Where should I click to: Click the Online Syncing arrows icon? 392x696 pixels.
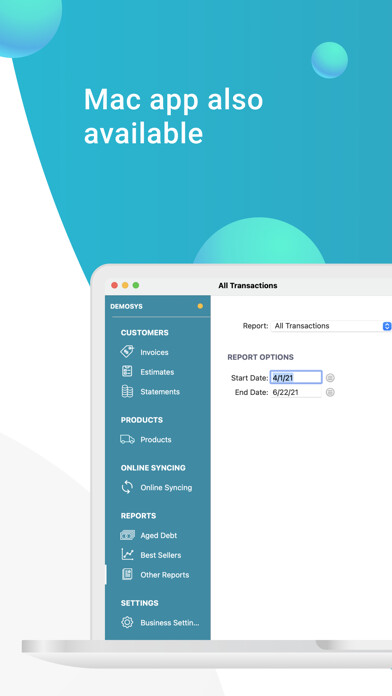(127, 487)
